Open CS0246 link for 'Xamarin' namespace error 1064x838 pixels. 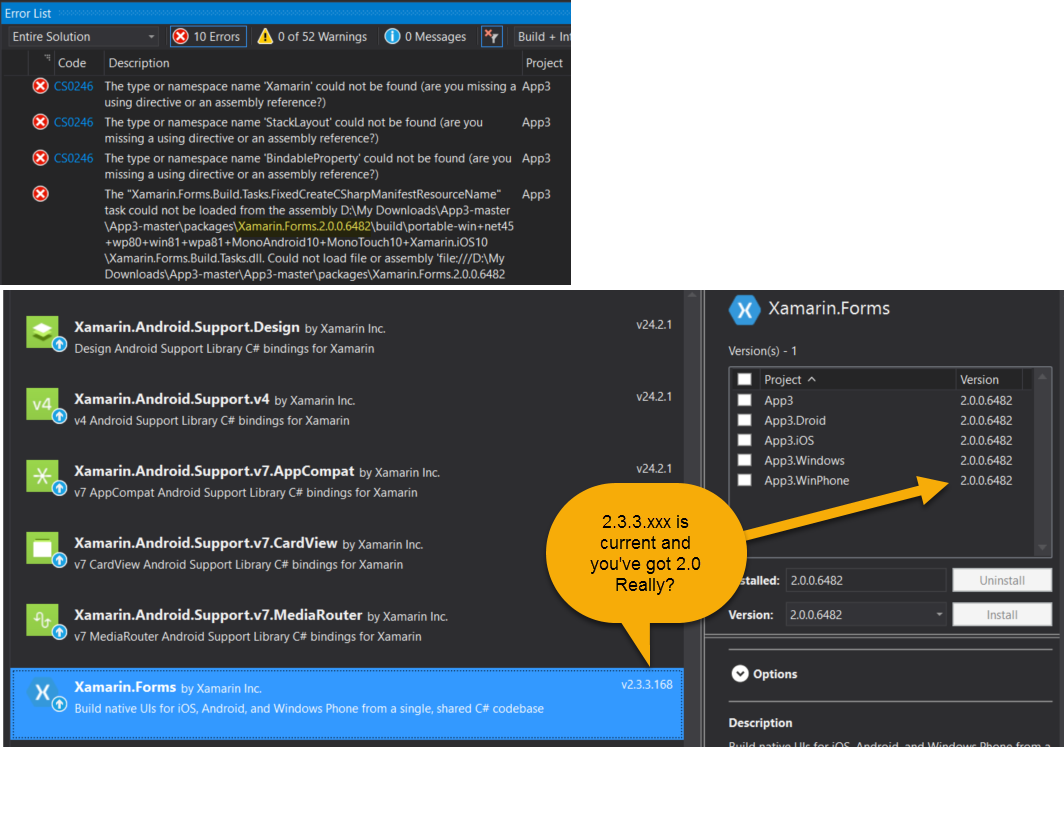[73, 86]
